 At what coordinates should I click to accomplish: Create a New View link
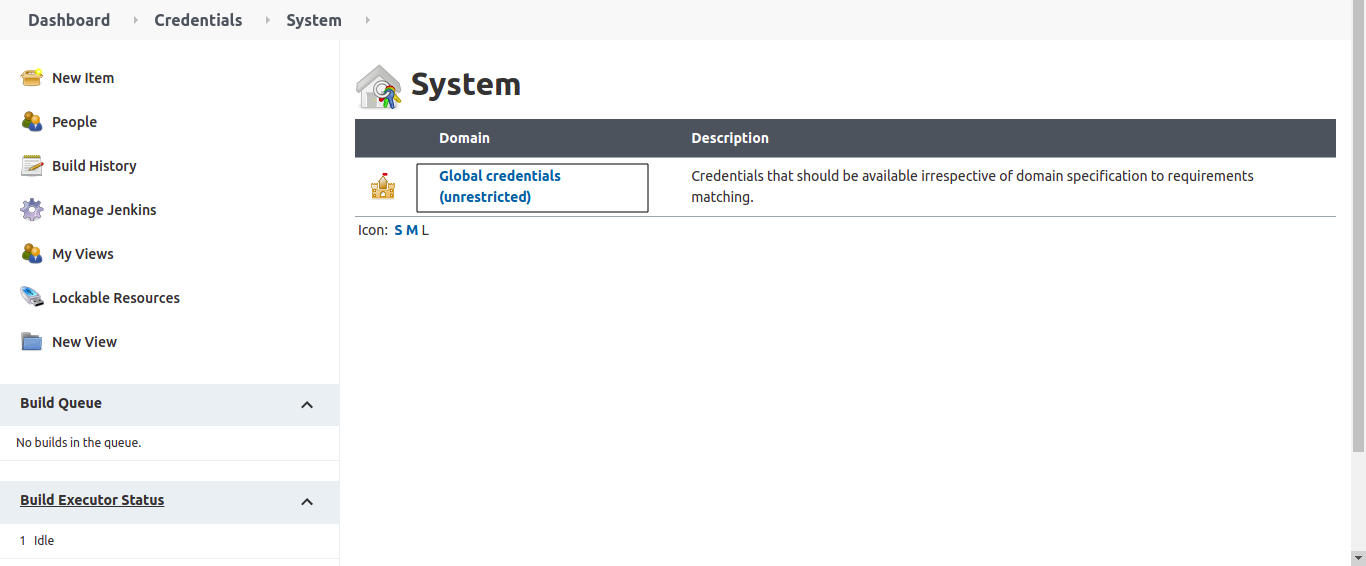point(84,342)
